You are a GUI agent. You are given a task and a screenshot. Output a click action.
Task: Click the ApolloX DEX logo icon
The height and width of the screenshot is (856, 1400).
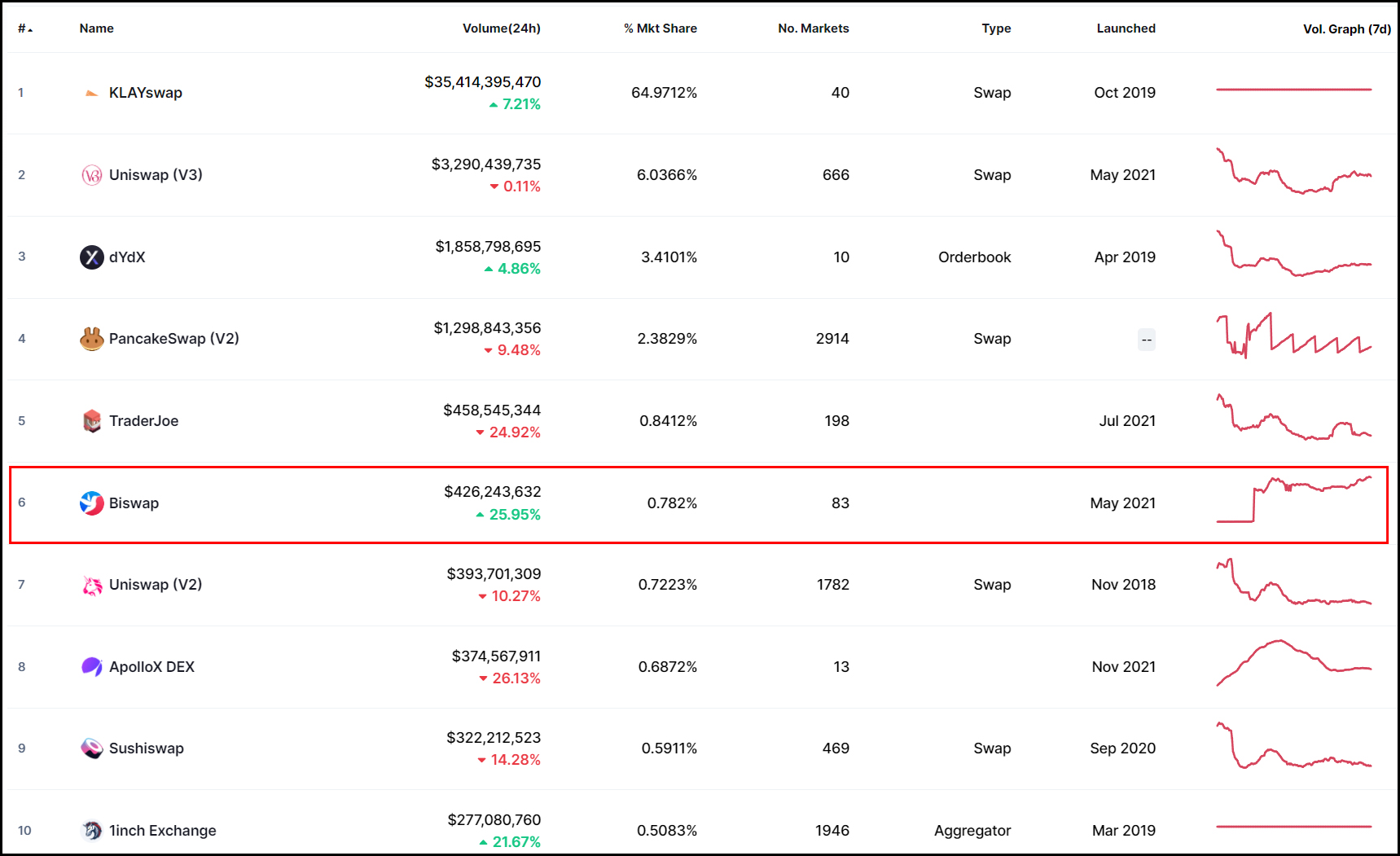point(92,667)
